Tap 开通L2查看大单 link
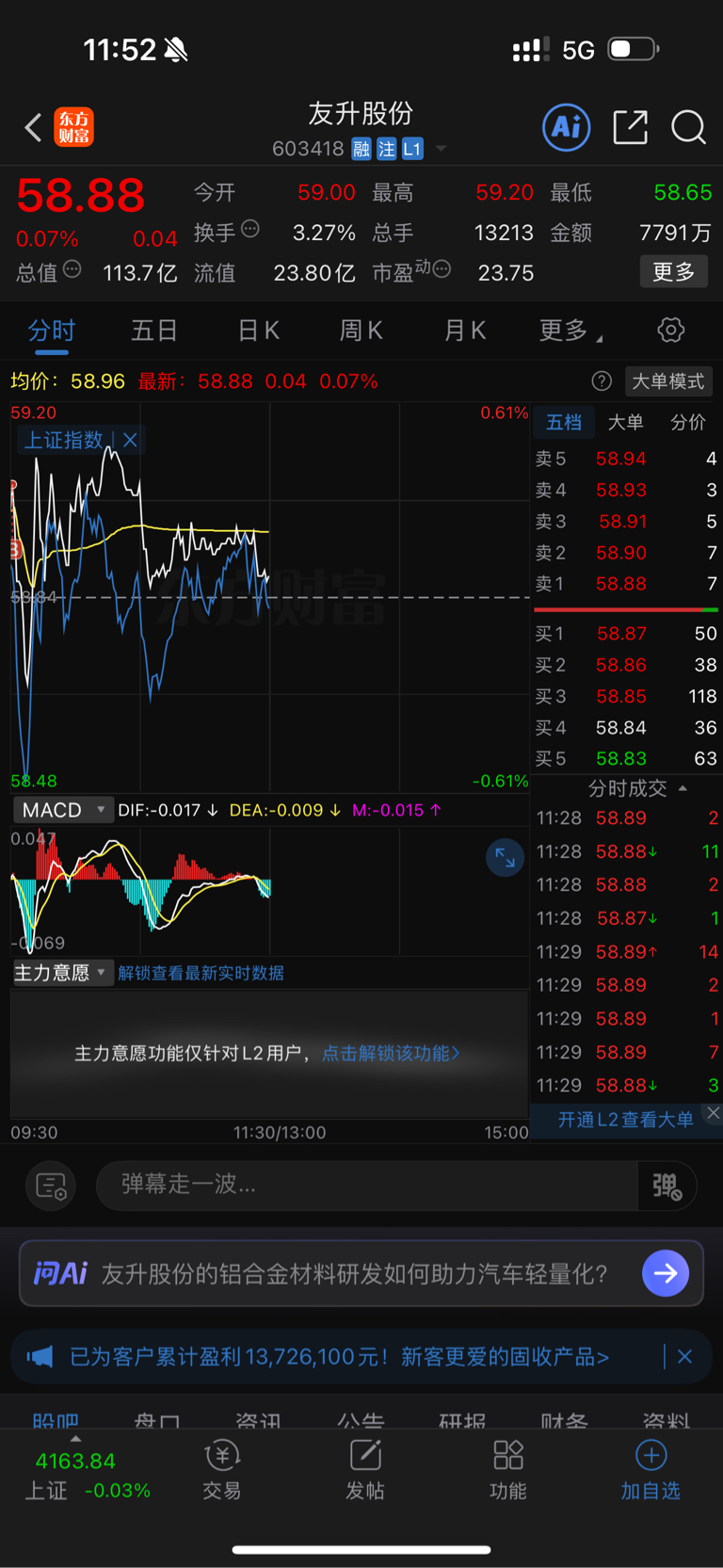This screenshot has height=1568, width=723. (x=625, y=1119)
